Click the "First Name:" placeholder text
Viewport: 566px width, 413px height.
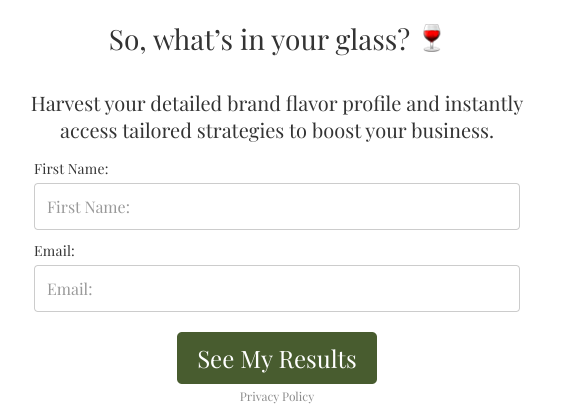(x=88, y=207)
